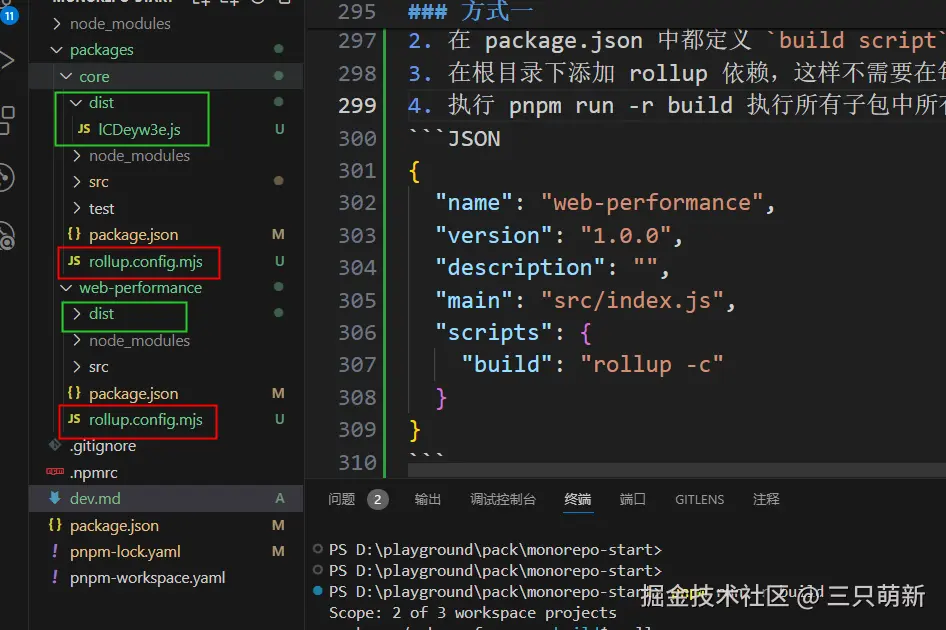The height and width of the screenshot is (630, 946).
Task: Click the A status letter on dev.md row
Action: pyautogui.click(x=279, y=498)
